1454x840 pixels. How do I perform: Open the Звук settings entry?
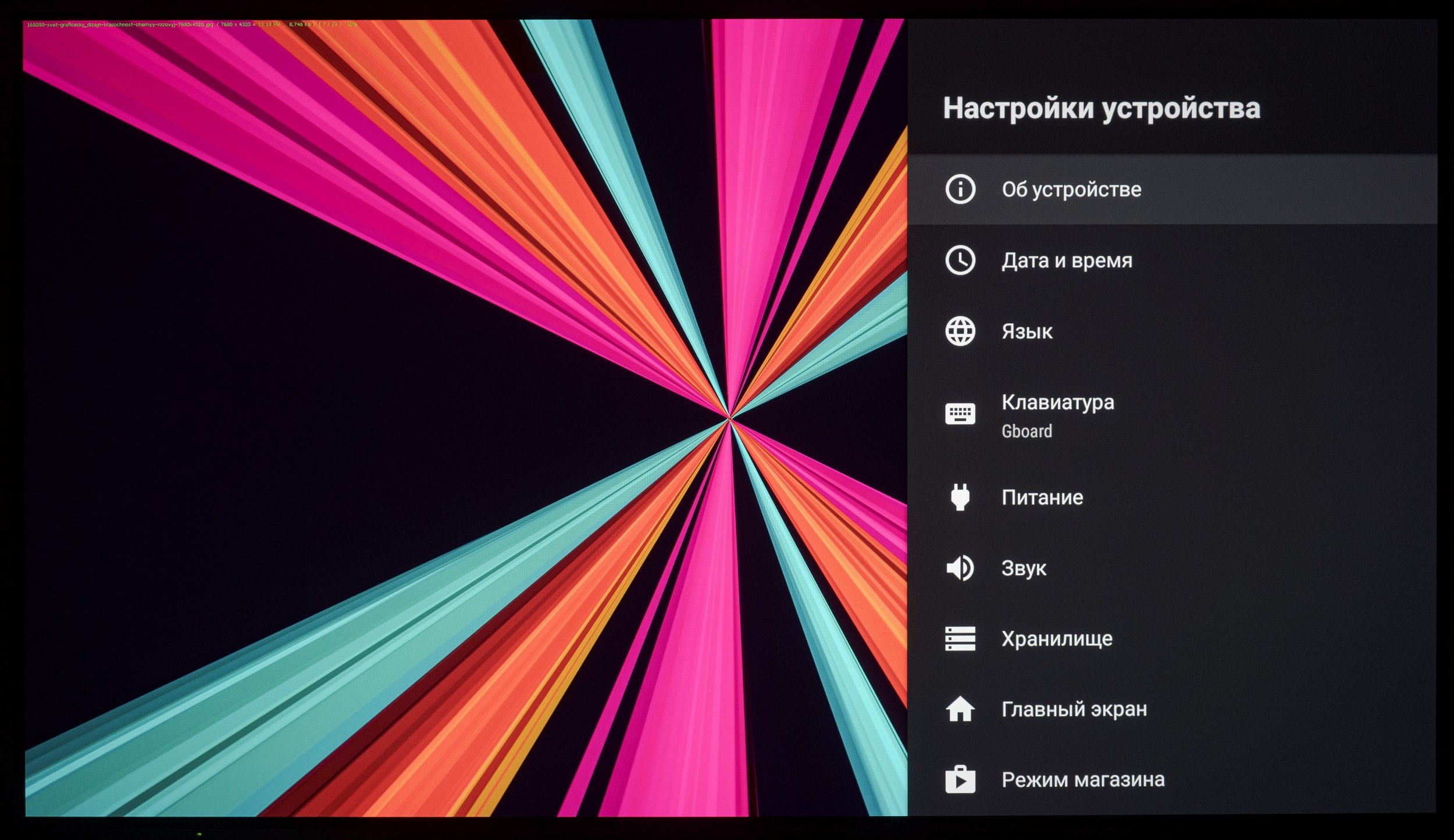tap(1171, 568)
